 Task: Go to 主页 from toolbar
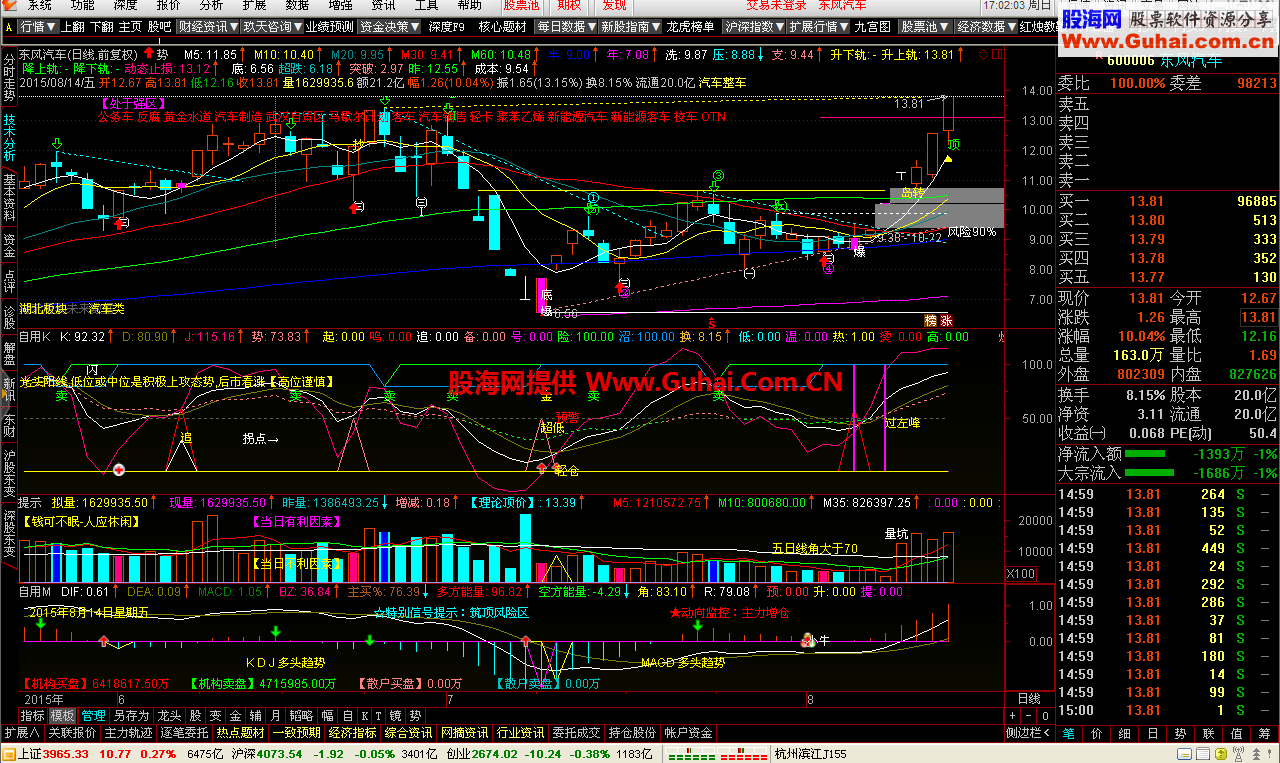click(x=131, y=27)
